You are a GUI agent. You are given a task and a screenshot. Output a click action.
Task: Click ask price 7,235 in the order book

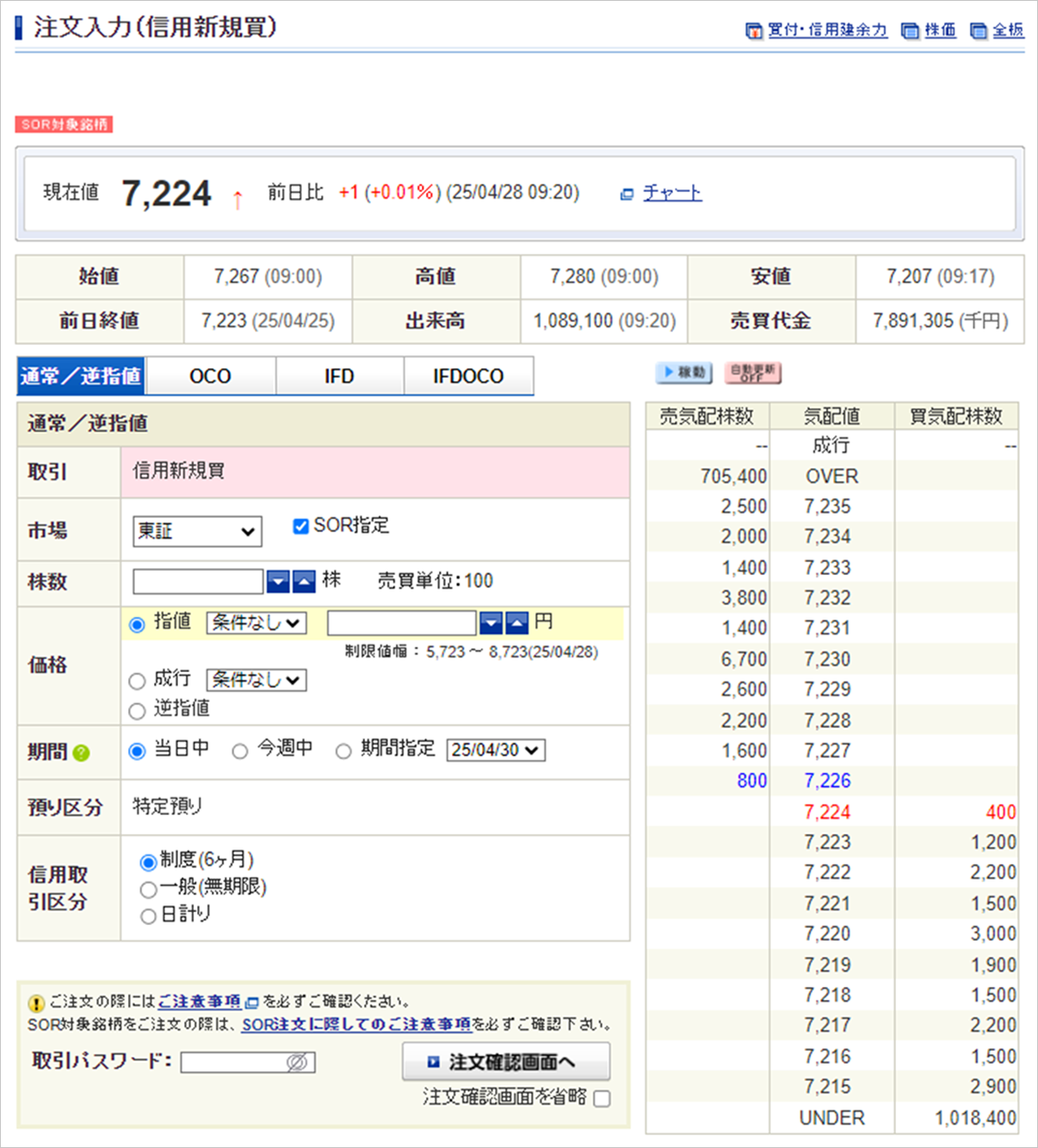pos(828,507)
